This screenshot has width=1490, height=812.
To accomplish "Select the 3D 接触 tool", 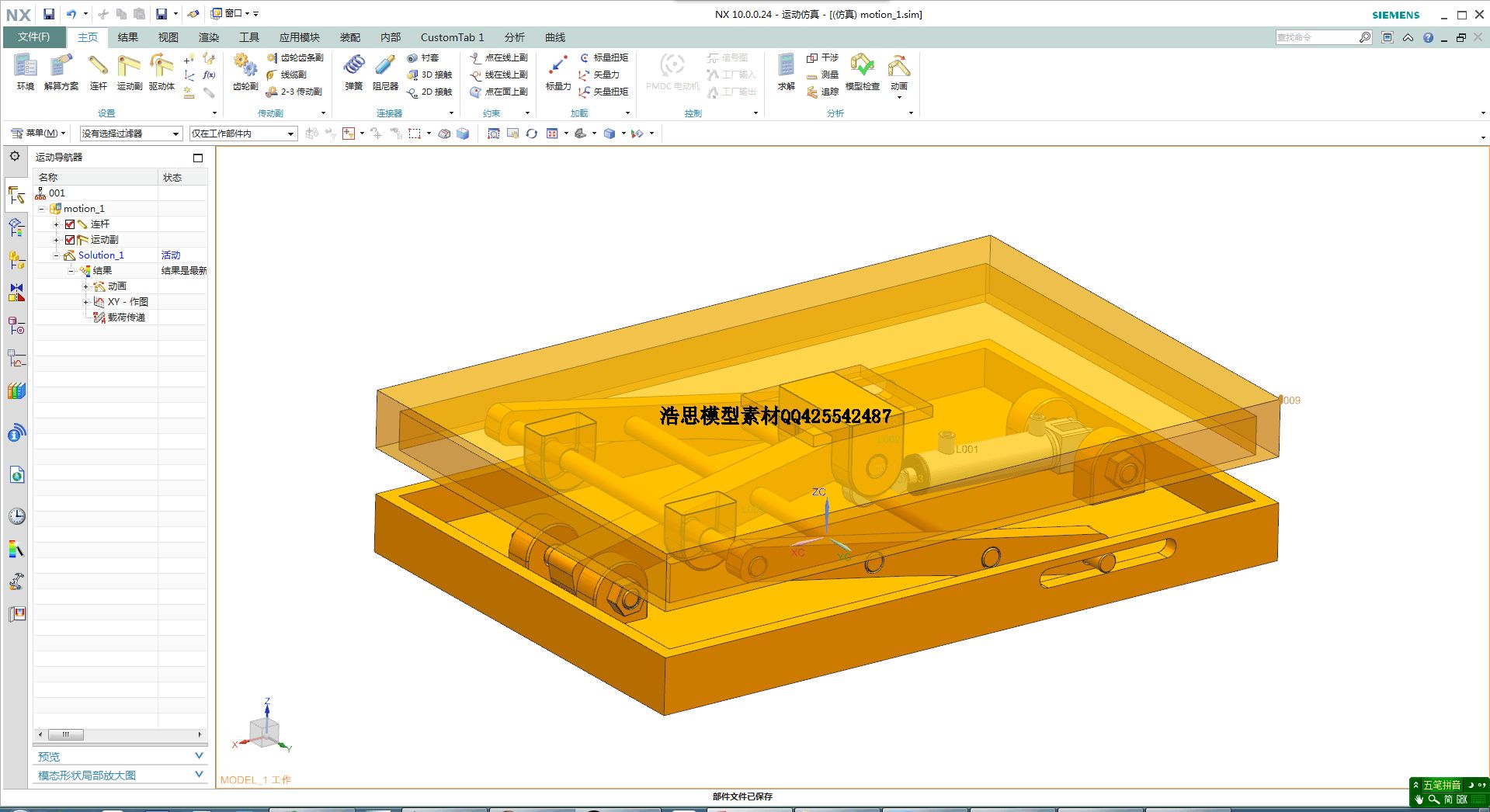I will pyautogui.click(x=429, y=75).
